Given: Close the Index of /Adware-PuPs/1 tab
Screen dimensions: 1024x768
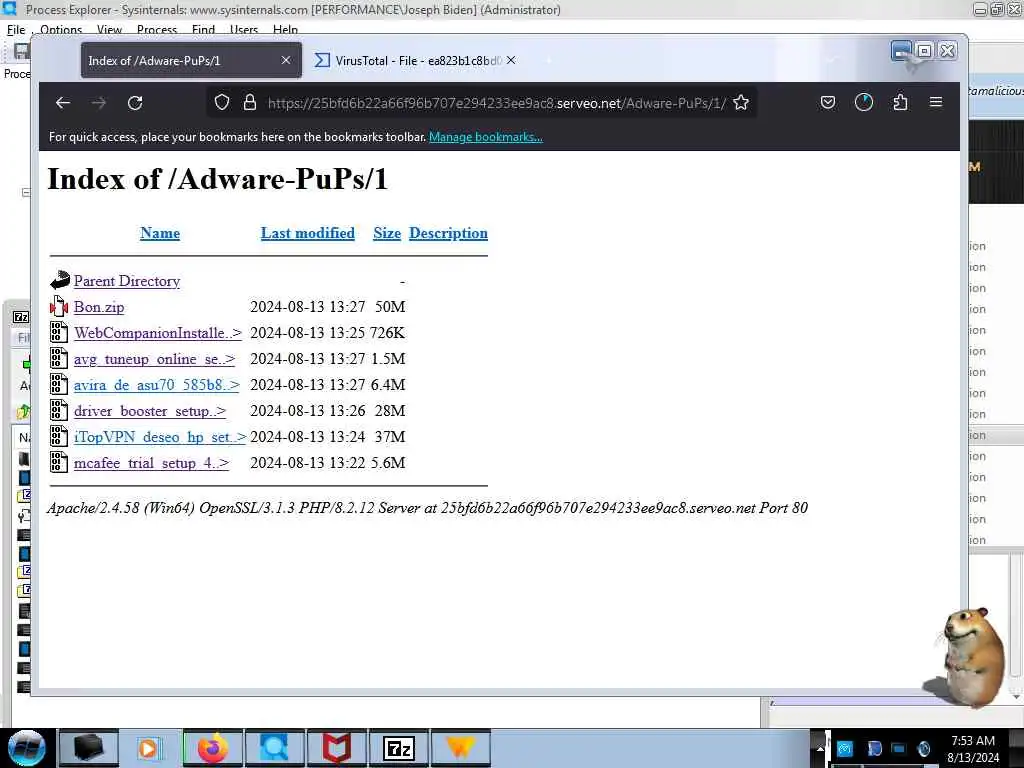Looking at the screenshot, I should tap(285, 60).
